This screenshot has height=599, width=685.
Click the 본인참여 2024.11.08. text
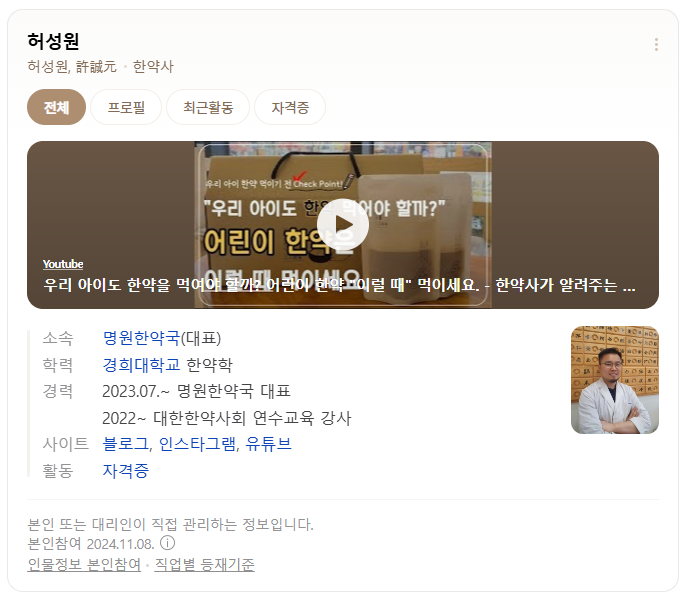point(91,544)
